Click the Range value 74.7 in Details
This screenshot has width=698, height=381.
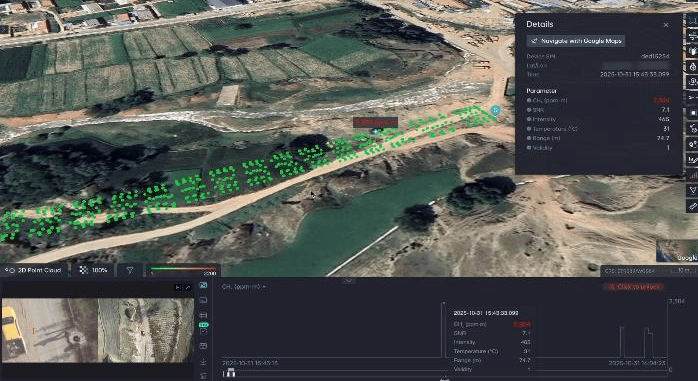(x=663, y=138)
